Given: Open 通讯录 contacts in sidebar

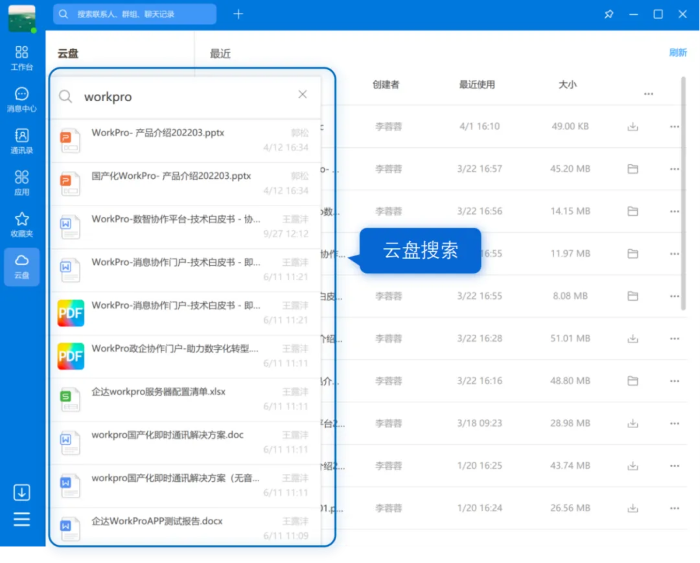Looking at the screenshot, I should (x=22, y=141).
